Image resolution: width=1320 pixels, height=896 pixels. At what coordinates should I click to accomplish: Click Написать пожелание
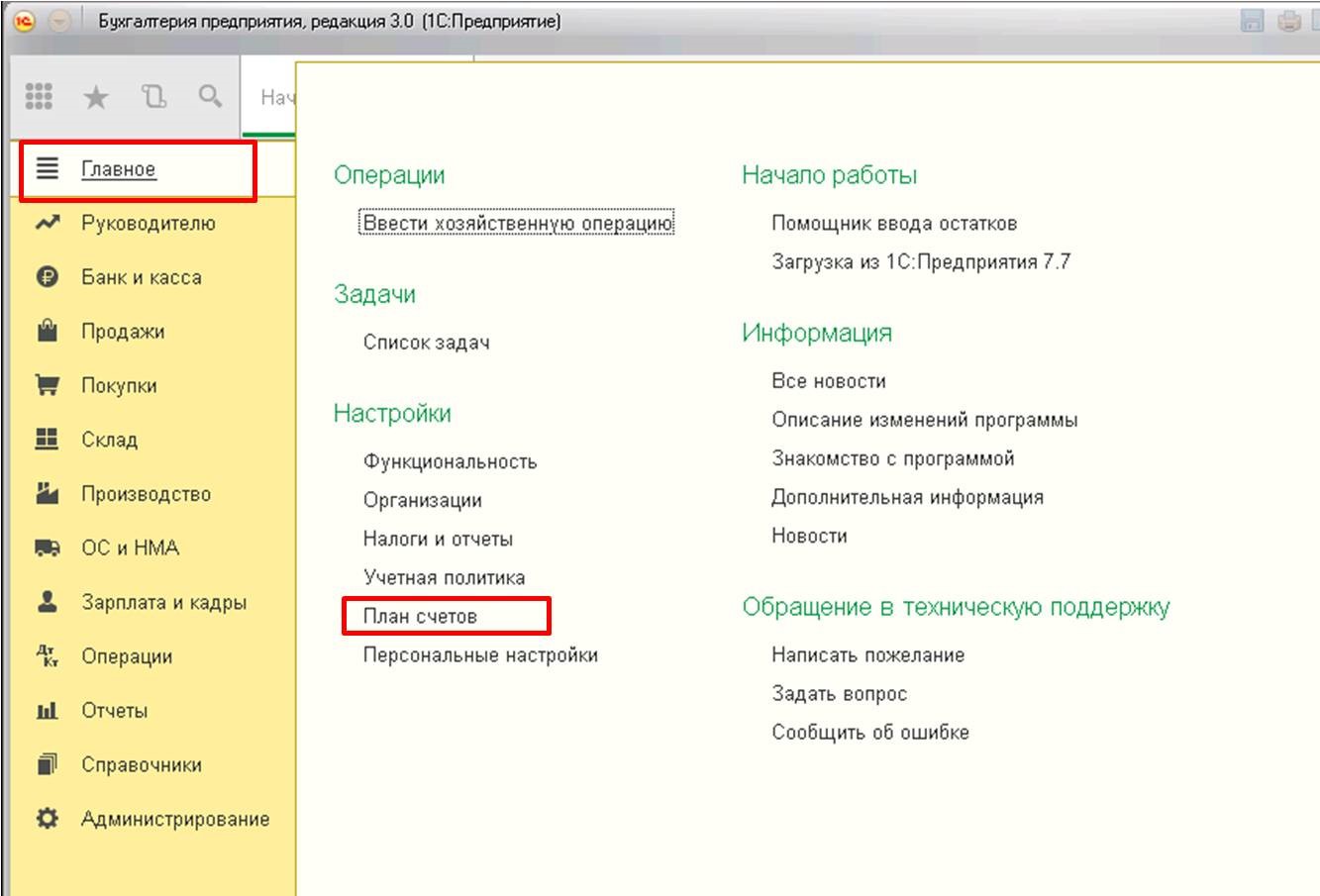tap(867, 654)
